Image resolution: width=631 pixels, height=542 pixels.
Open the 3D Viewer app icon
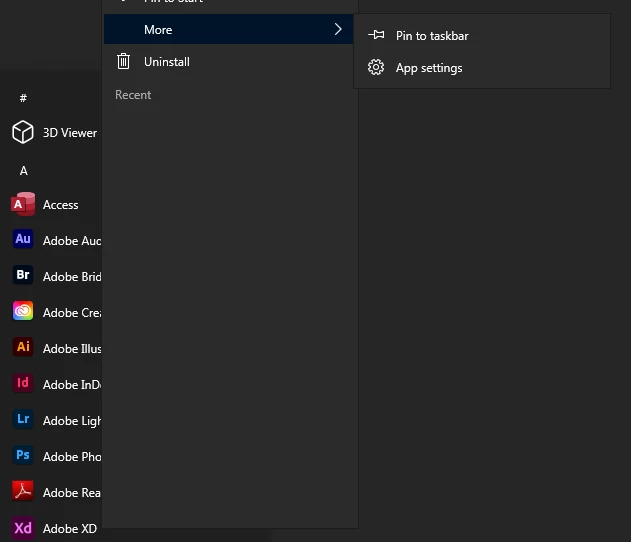click(x=23, y=132)
